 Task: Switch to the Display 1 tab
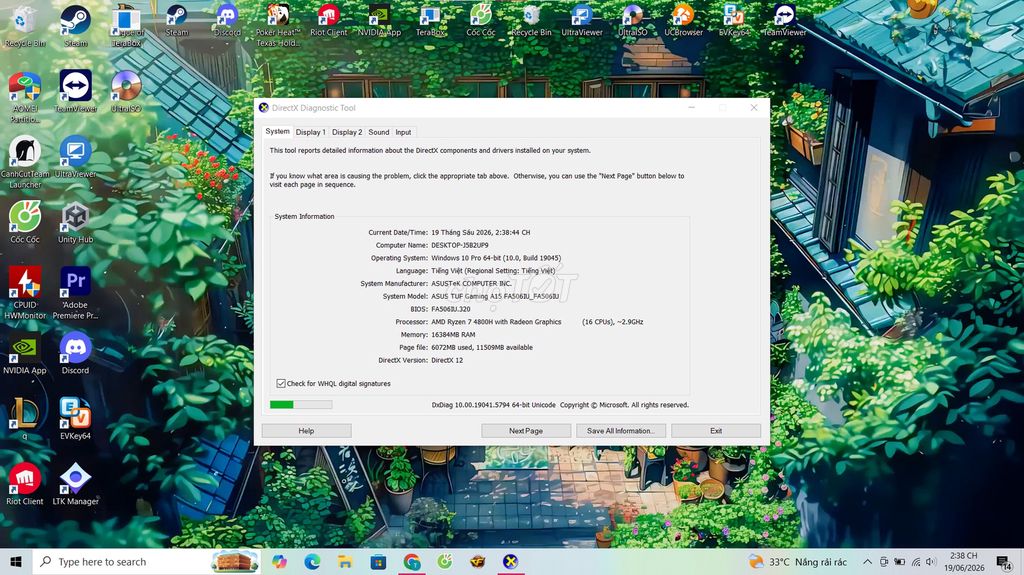[310, 132]
